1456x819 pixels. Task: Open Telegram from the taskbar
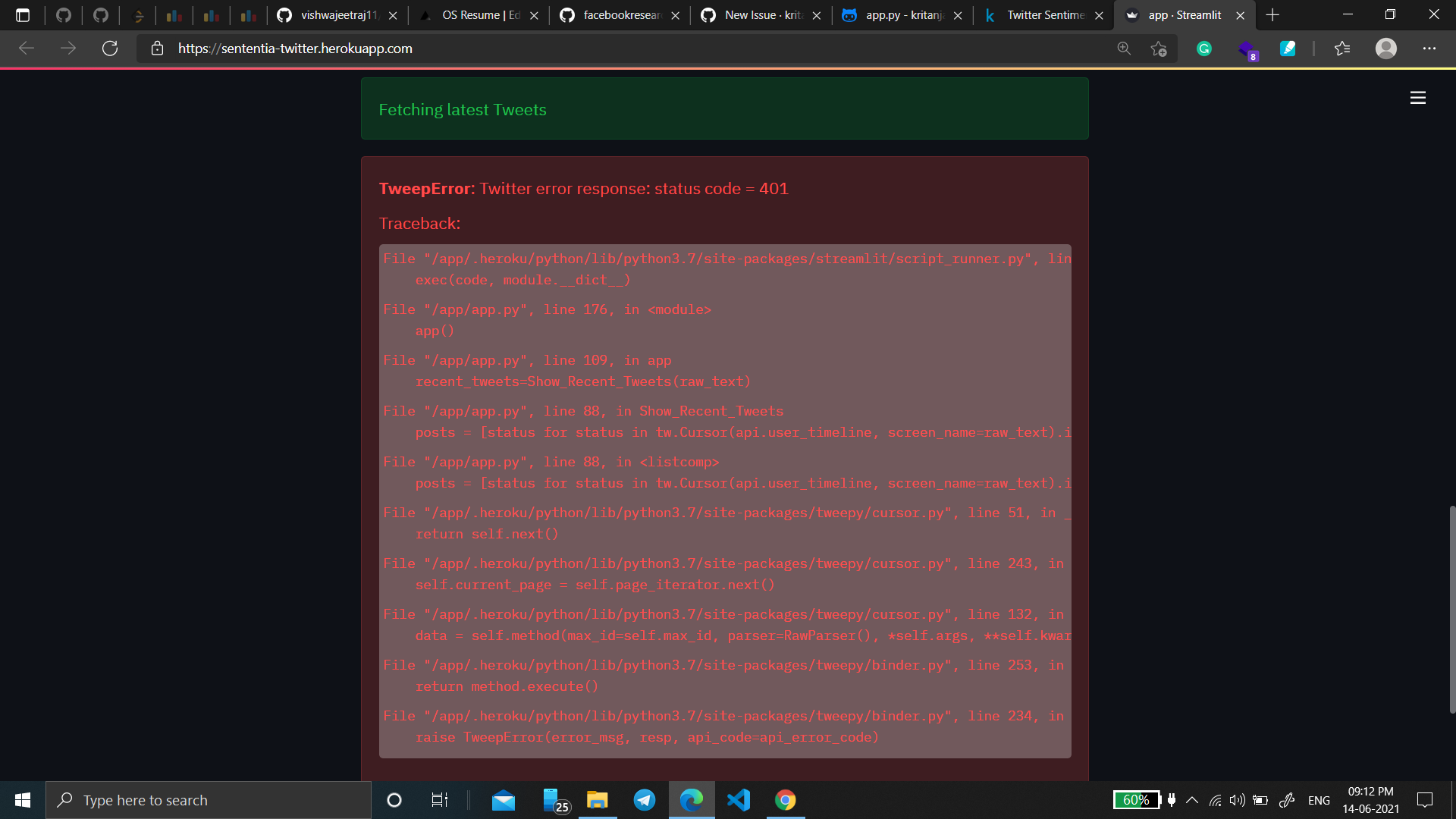coord(644,800)
